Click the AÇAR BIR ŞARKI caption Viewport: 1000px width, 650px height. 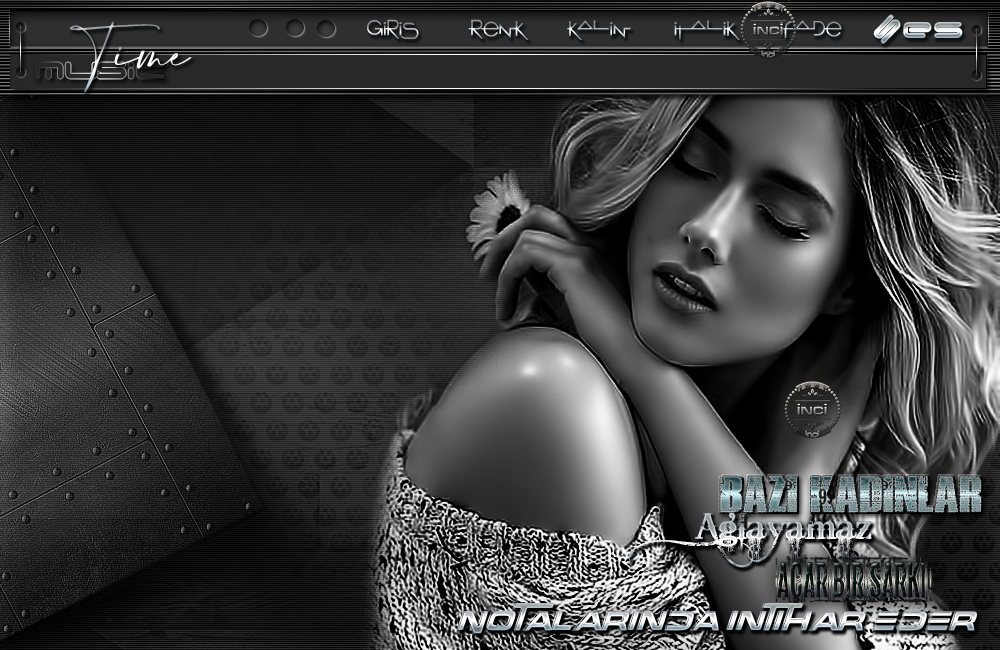pyautogui.click(x=854, y=578)
